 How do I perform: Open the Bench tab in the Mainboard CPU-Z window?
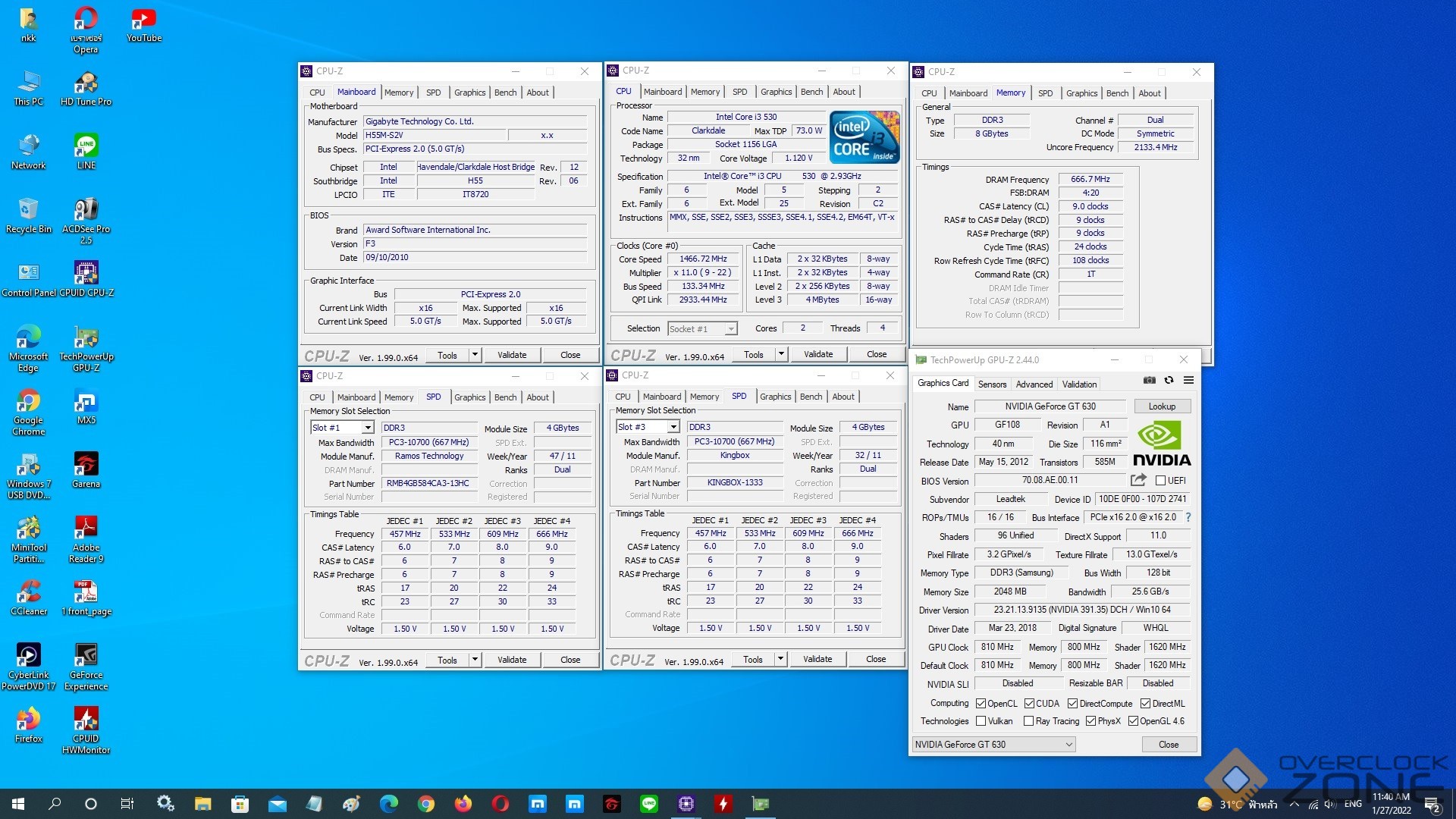click(505, 93)
